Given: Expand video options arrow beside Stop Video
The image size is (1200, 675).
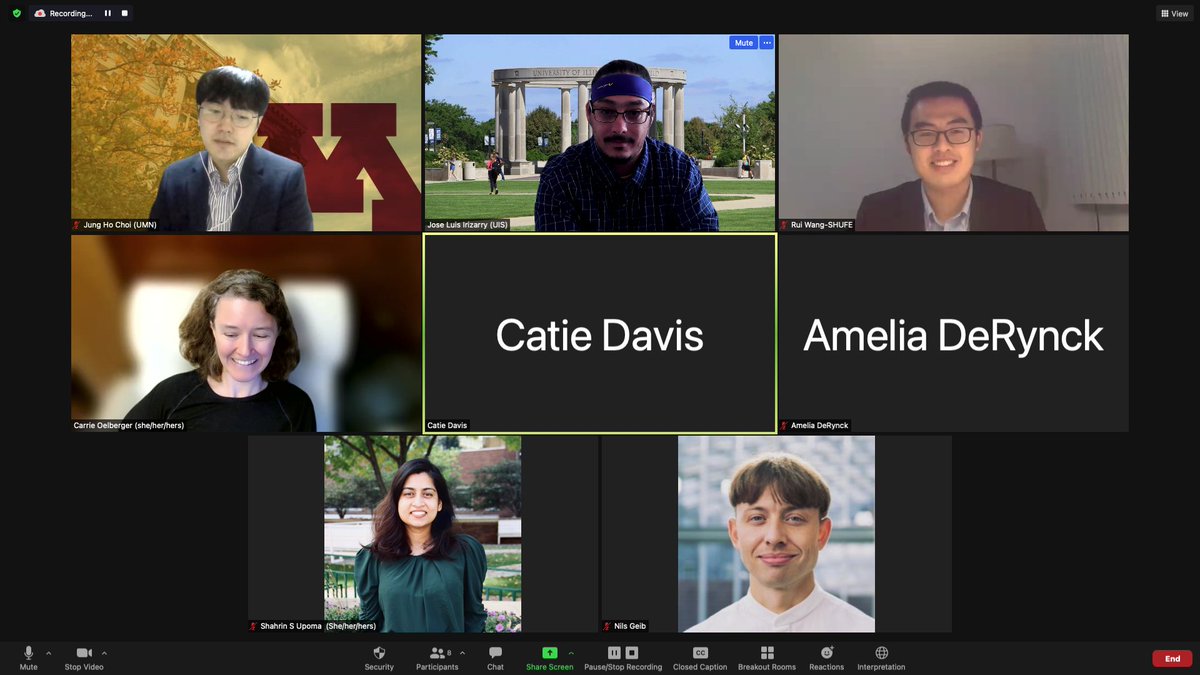Looking at the screenshot, I should tap(104, 653).
